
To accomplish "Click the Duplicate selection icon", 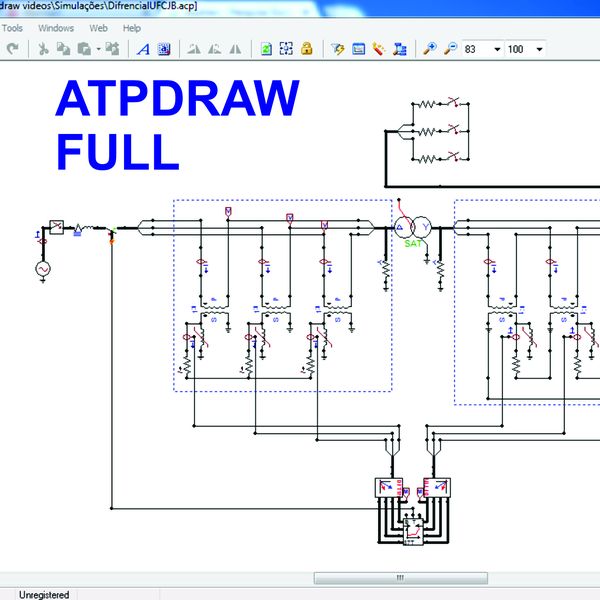I will (112, 49).
